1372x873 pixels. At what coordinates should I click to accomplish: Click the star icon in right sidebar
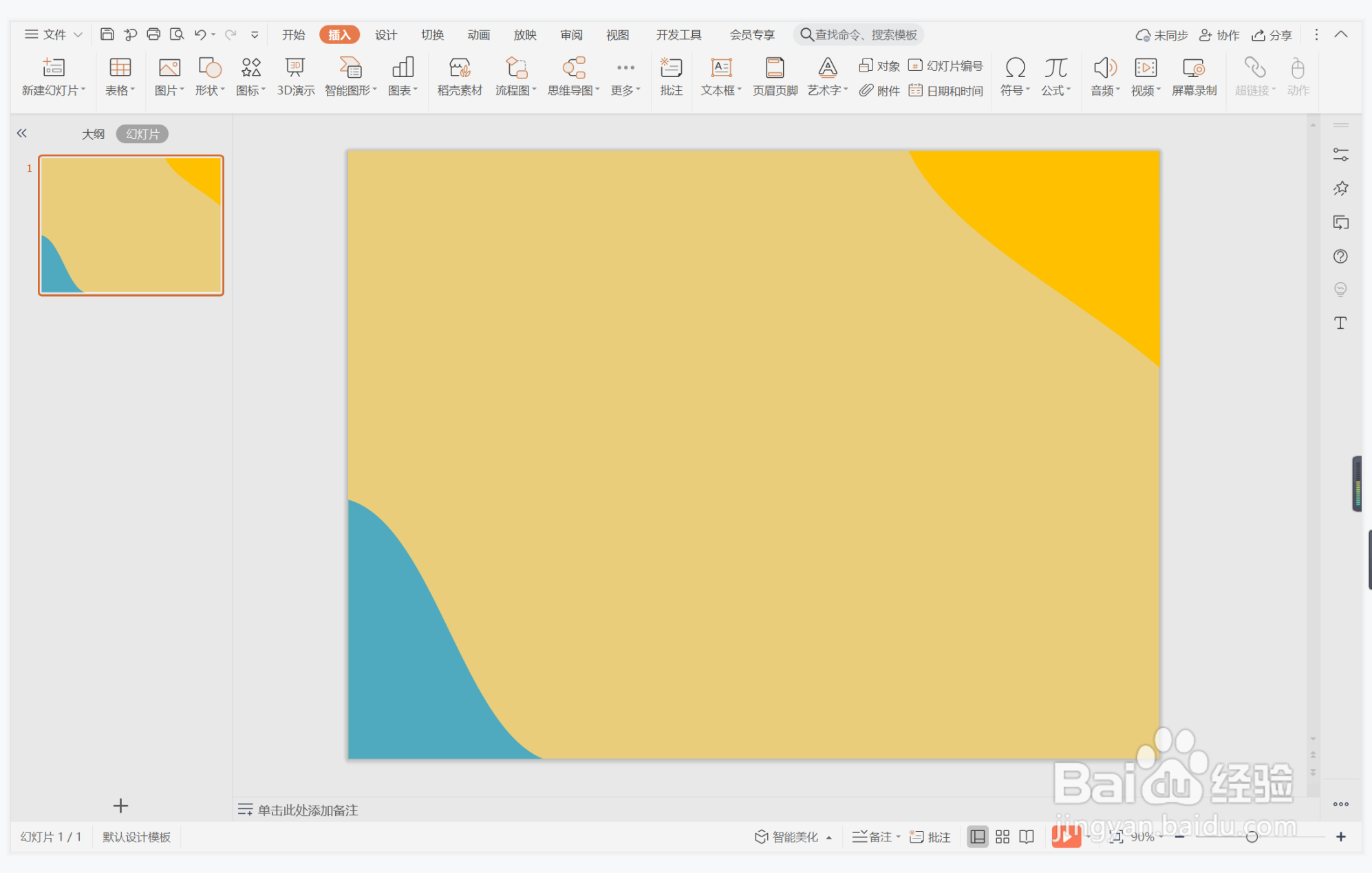[x=1340, y=188]
